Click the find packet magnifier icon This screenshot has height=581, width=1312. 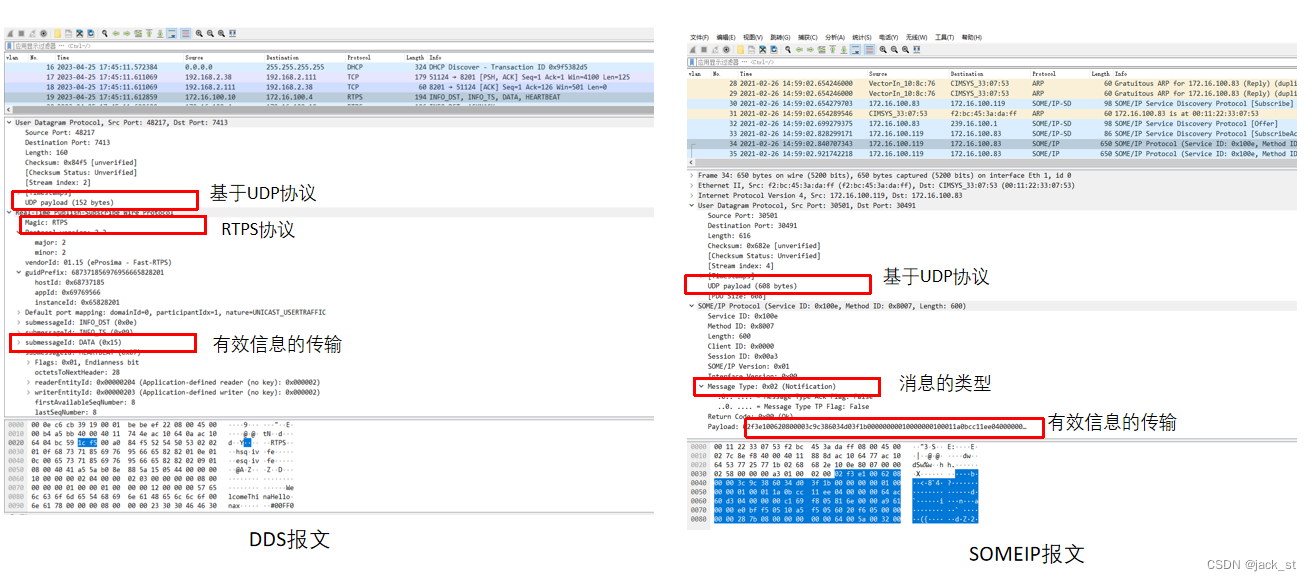[104, 33]
